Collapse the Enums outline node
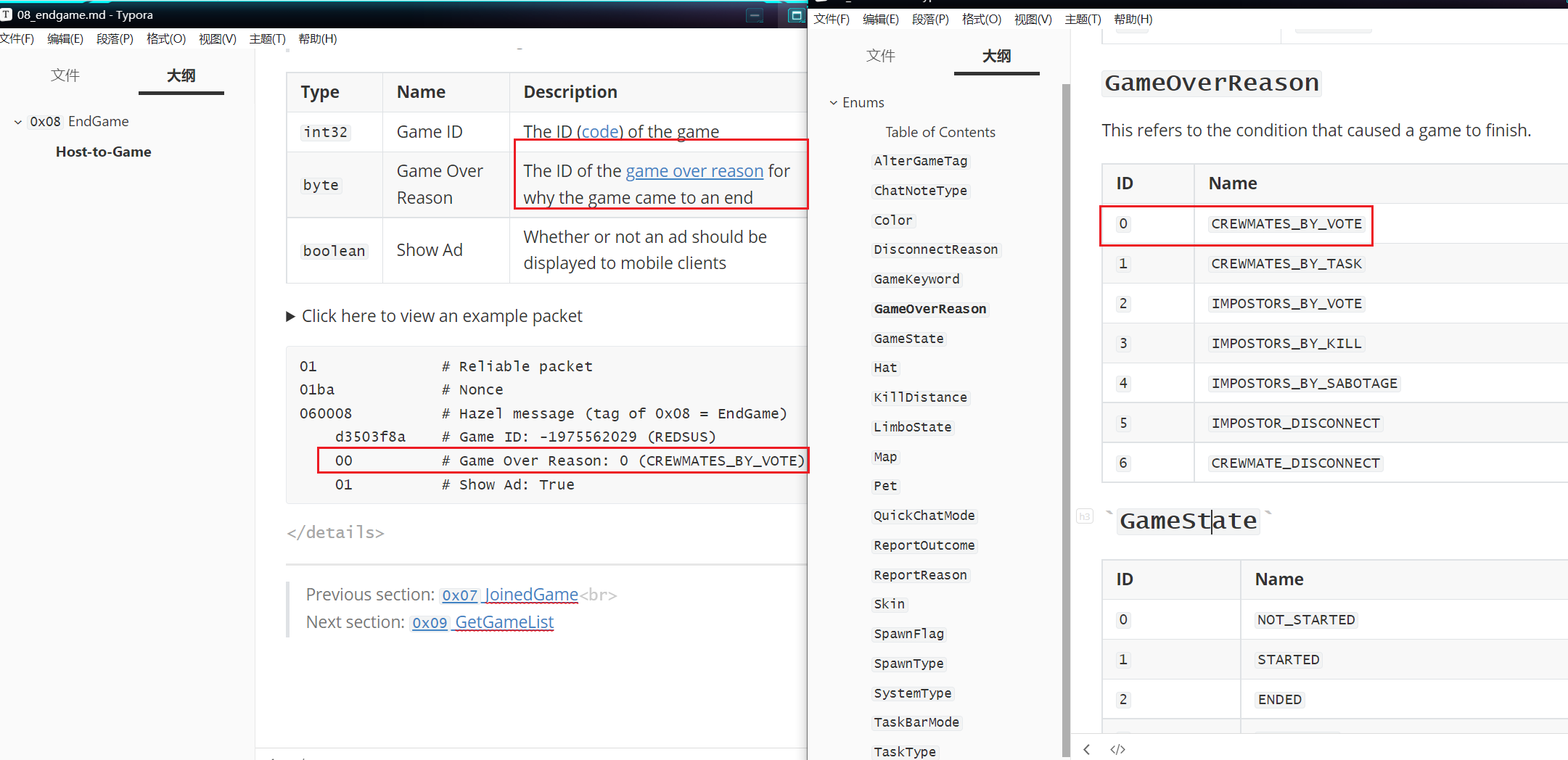 pos(834,103)
